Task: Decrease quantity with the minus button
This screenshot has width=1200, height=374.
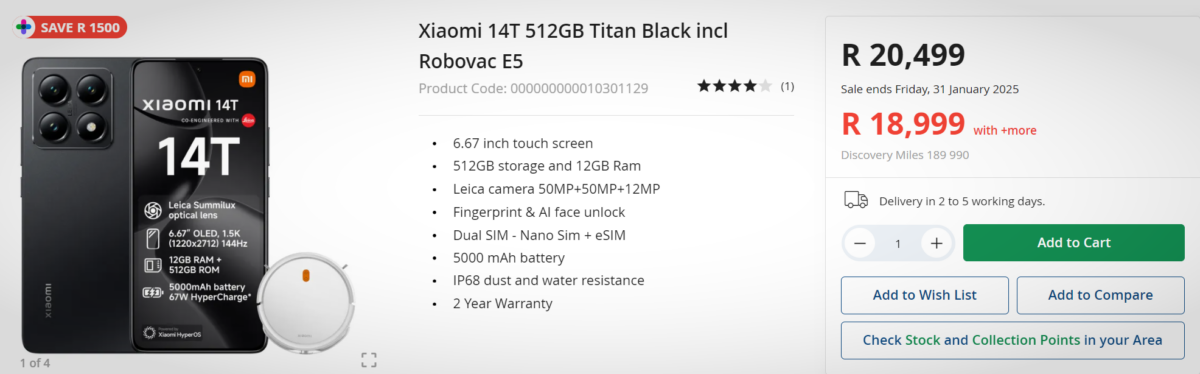Action: (x=860, y=243)
